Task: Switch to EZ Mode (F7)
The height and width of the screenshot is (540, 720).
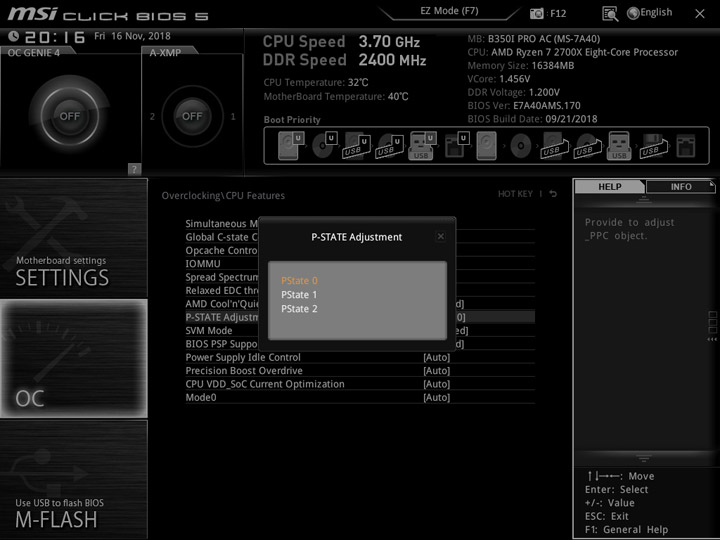Action: pyautogui.click(x=449, y=11)
